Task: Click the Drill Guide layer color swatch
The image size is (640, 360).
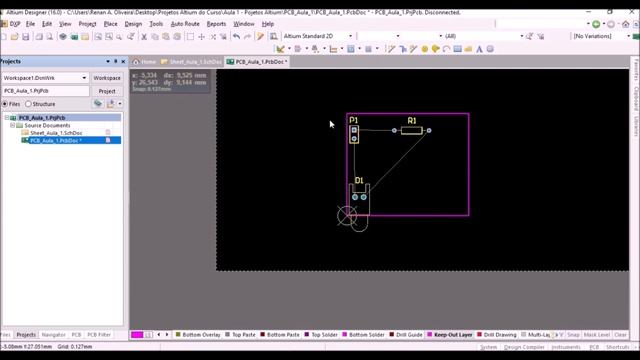Action: (x=392, y=334)
